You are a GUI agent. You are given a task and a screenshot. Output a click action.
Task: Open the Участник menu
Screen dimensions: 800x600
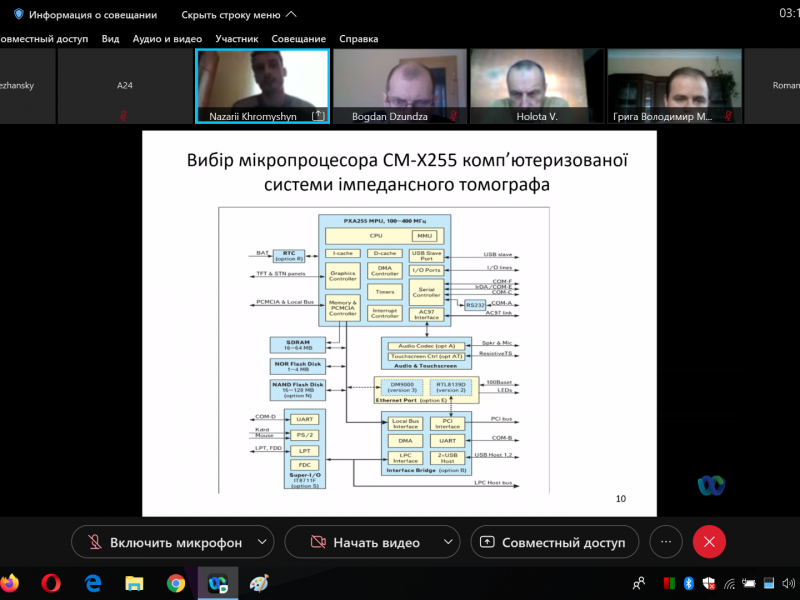[237, 39]
